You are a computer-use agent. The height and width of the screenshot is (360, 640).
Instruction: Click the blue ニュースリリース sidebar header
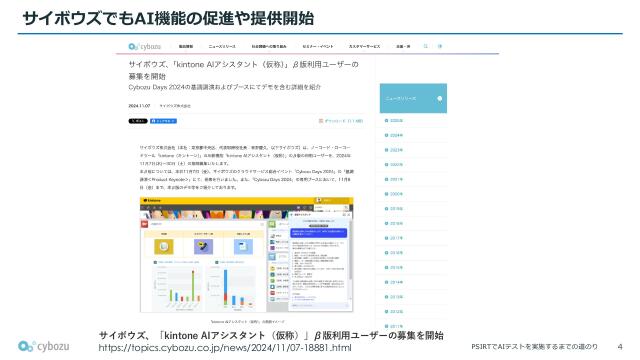coord(413,98)
